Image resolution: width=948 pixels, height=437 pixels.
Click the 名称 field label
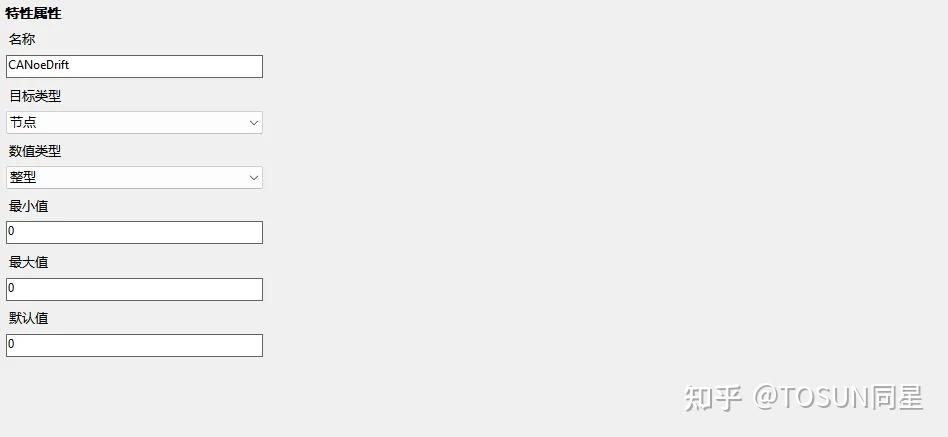click(22, 40)
